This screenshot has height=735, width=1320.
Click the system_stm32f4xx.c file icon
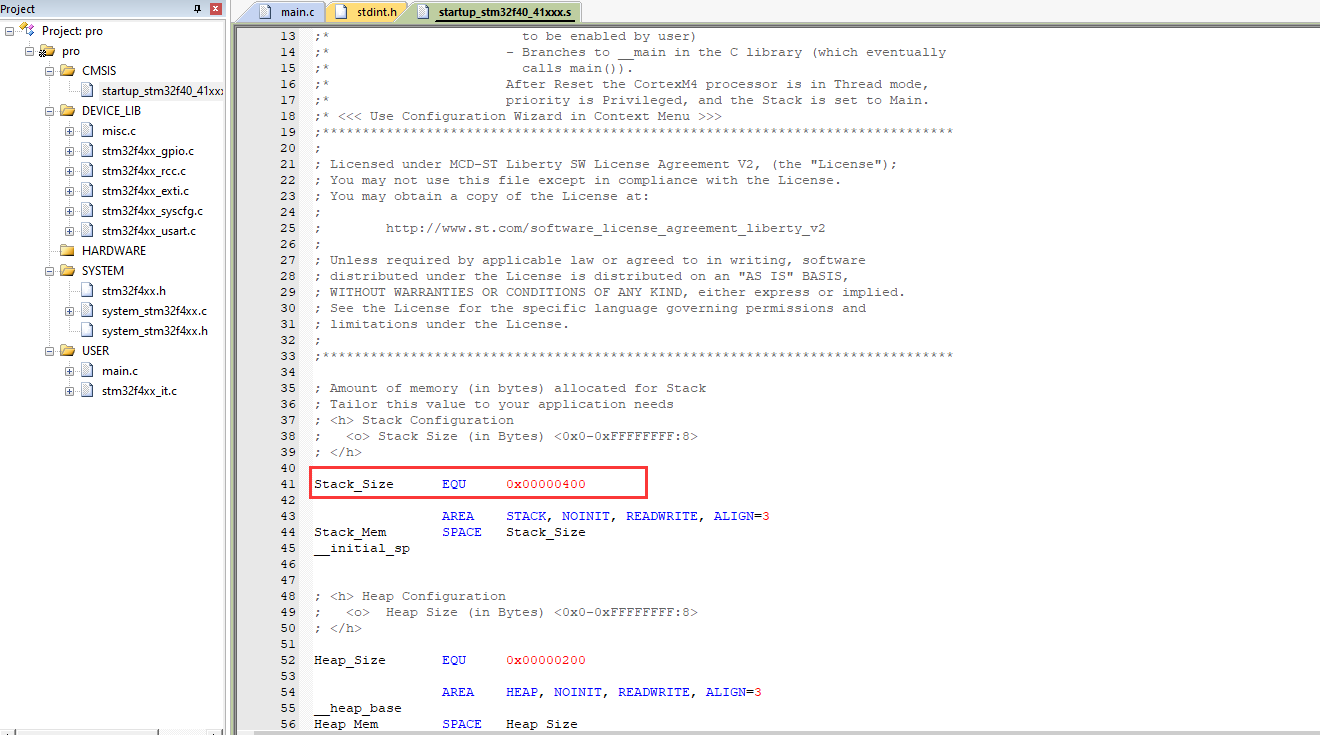point(87,311)
